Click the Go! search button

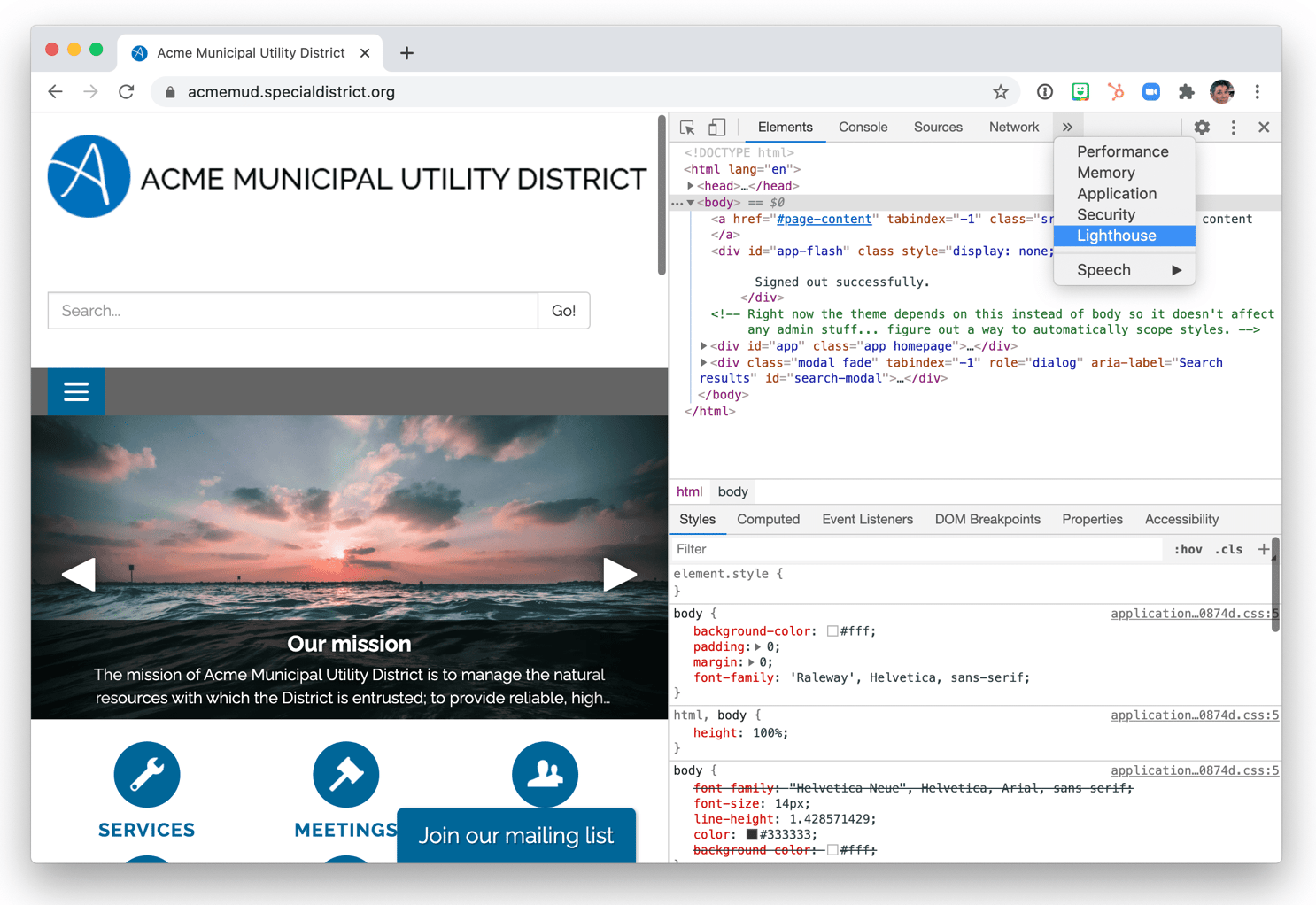[563, 310]
